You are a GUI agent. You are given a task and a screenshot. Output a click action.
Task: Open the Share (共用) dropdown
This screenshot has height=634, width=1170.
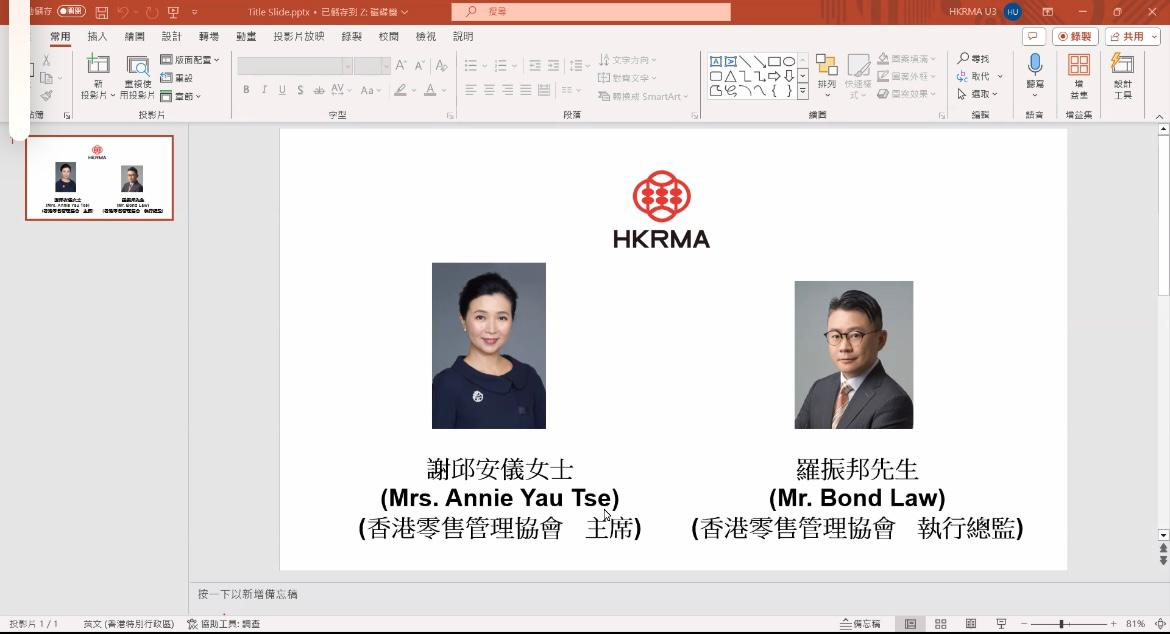pyautogui.click(x=1132, y=37)
